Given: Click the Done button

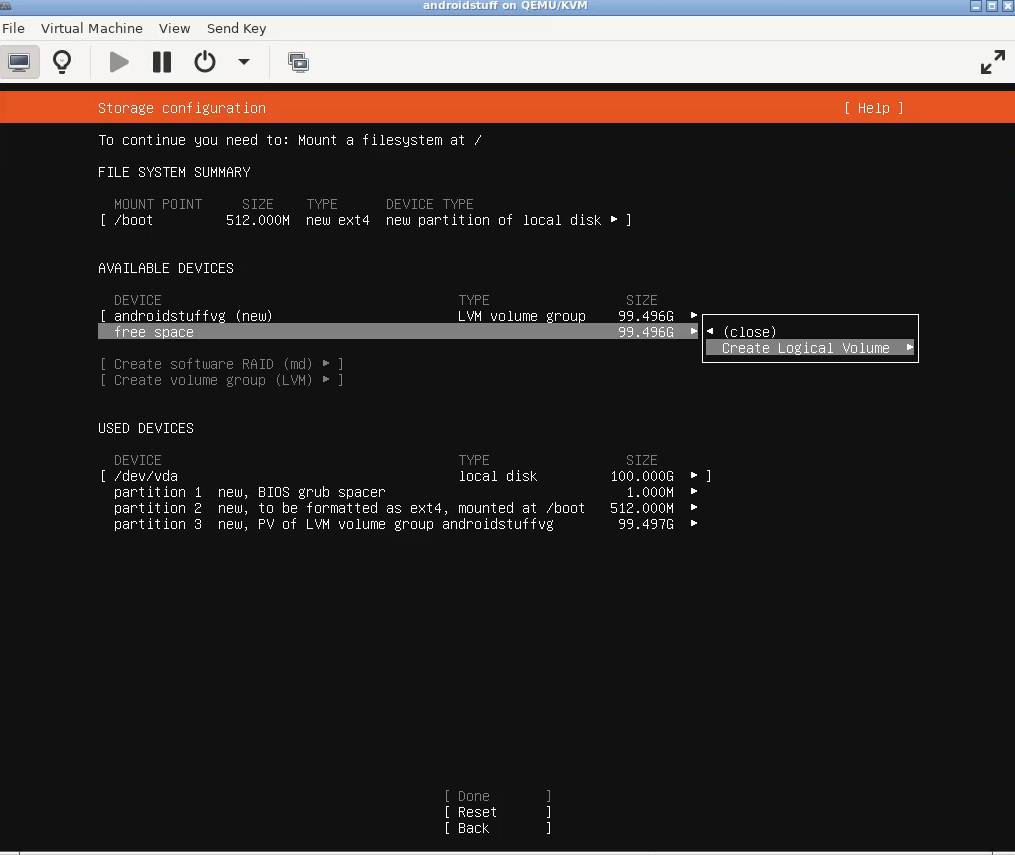Looking at the screenshot, I should (x=498, y=796).
